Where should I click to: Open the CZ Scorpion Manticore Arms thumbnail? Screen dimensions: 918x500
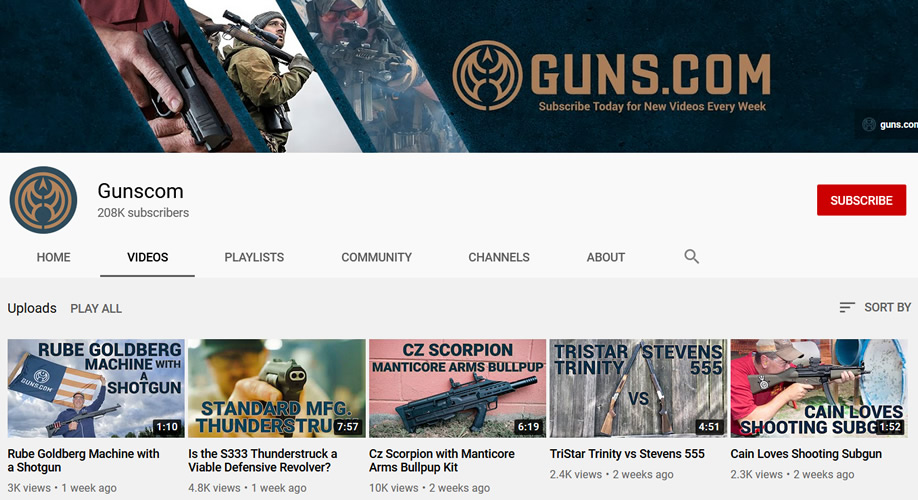click(x=457, y=388)
